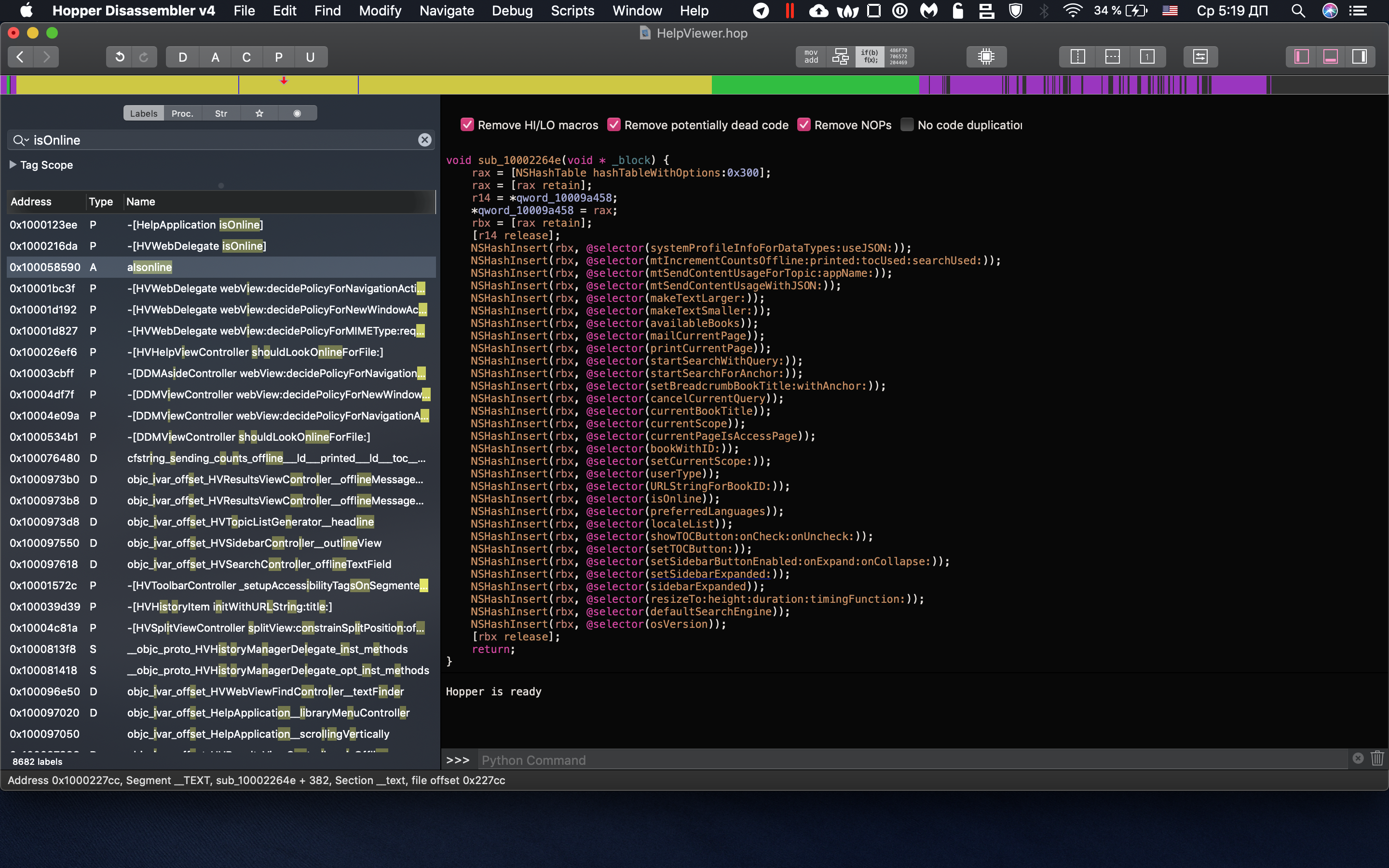Disable Remove potentially dead code
This screenshot has height=868, width=1389.
tap(613, 124)
